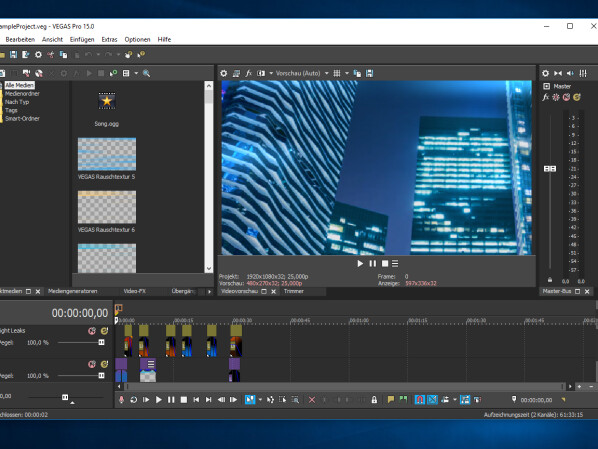Open the Ansicht menu
598x449 pixels.
click(x=52, y=39)
